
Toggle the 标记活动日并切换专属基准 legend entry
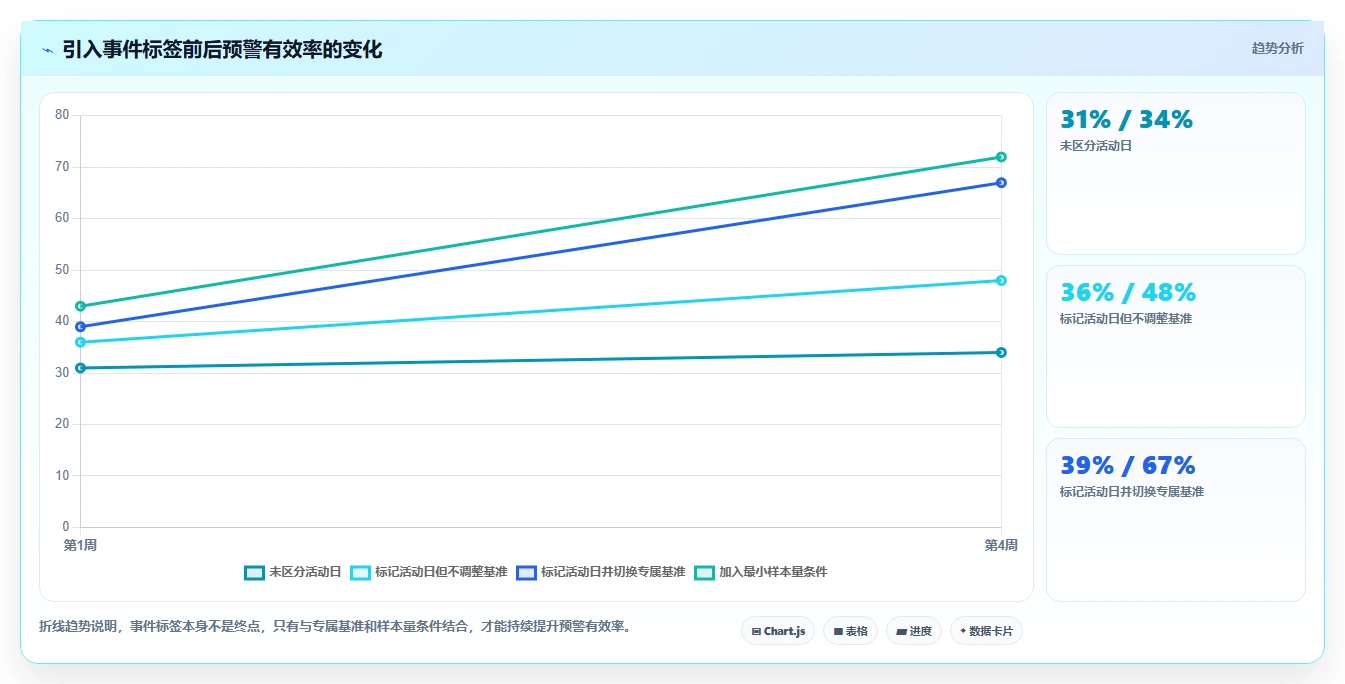click(x=601, y=572)
